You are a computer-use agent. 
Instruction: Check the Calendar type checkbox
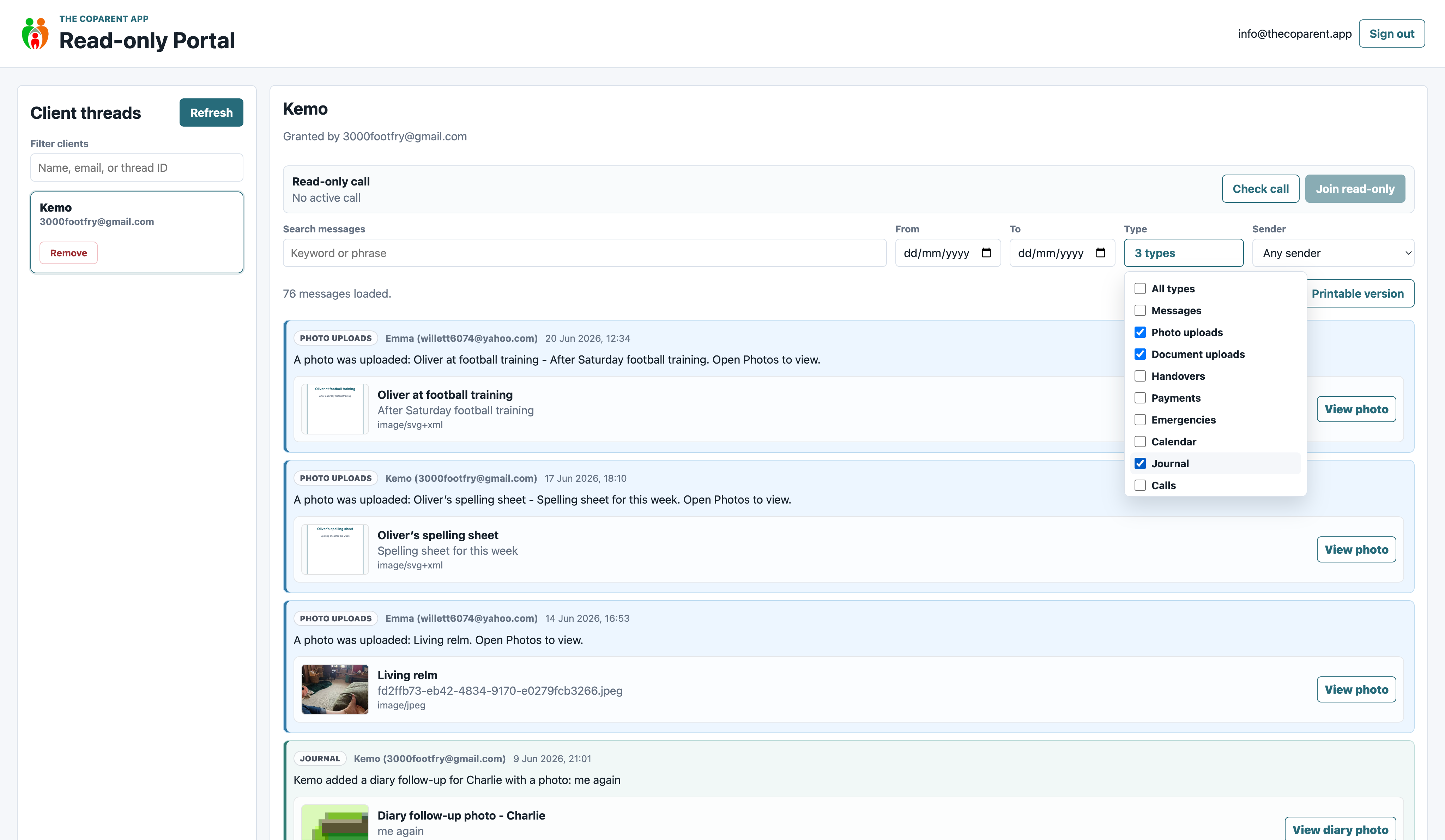(1140, 442)
